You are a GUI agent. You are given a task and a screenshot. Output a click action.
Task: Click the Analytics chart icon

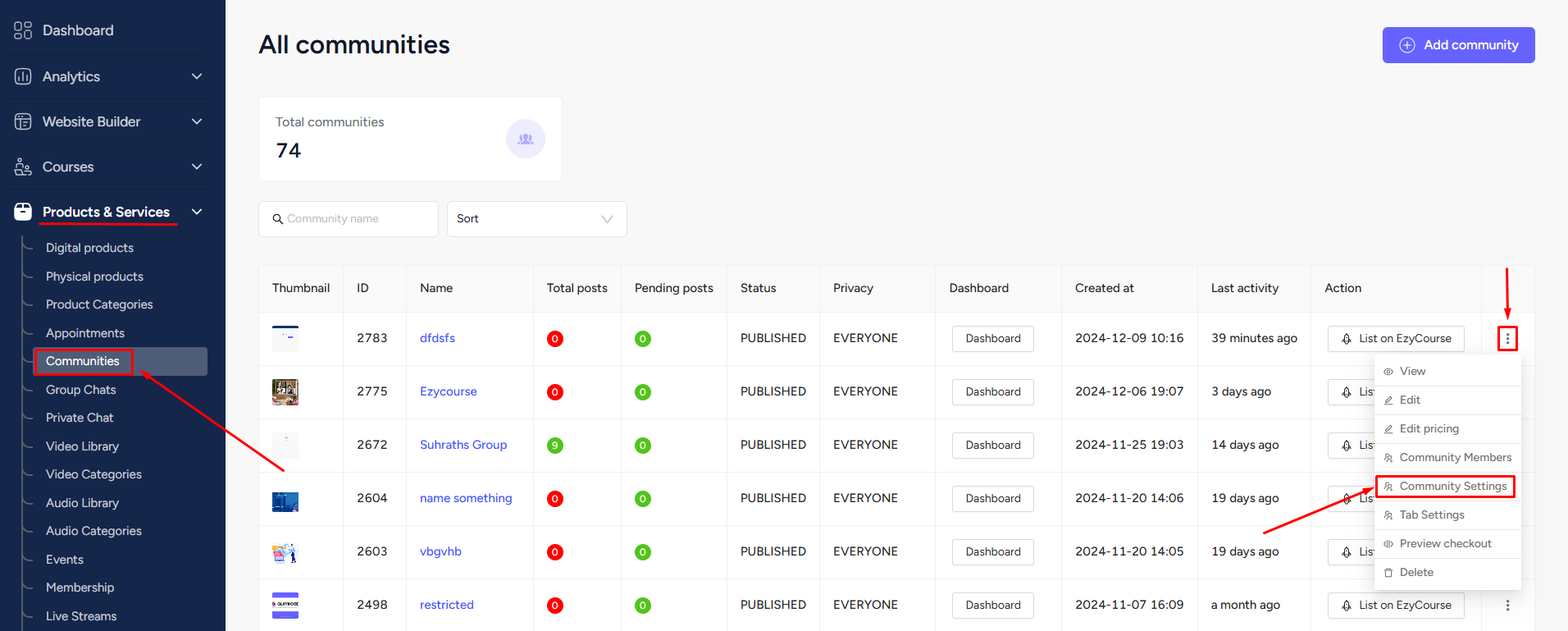point(23,76)
